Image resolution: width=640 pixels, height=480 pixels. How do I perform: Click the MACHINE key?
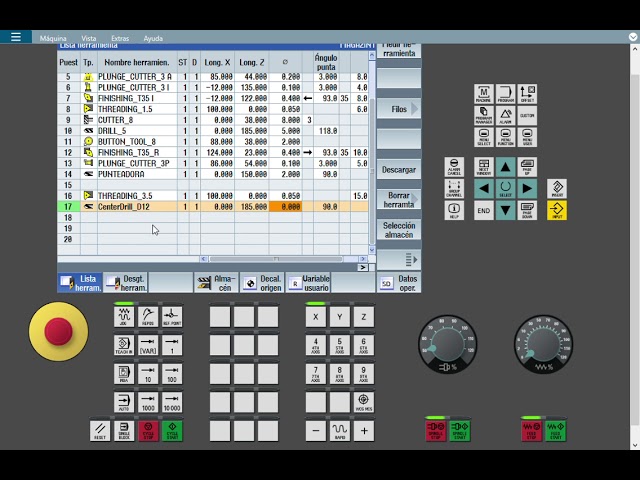click(484, 93)
